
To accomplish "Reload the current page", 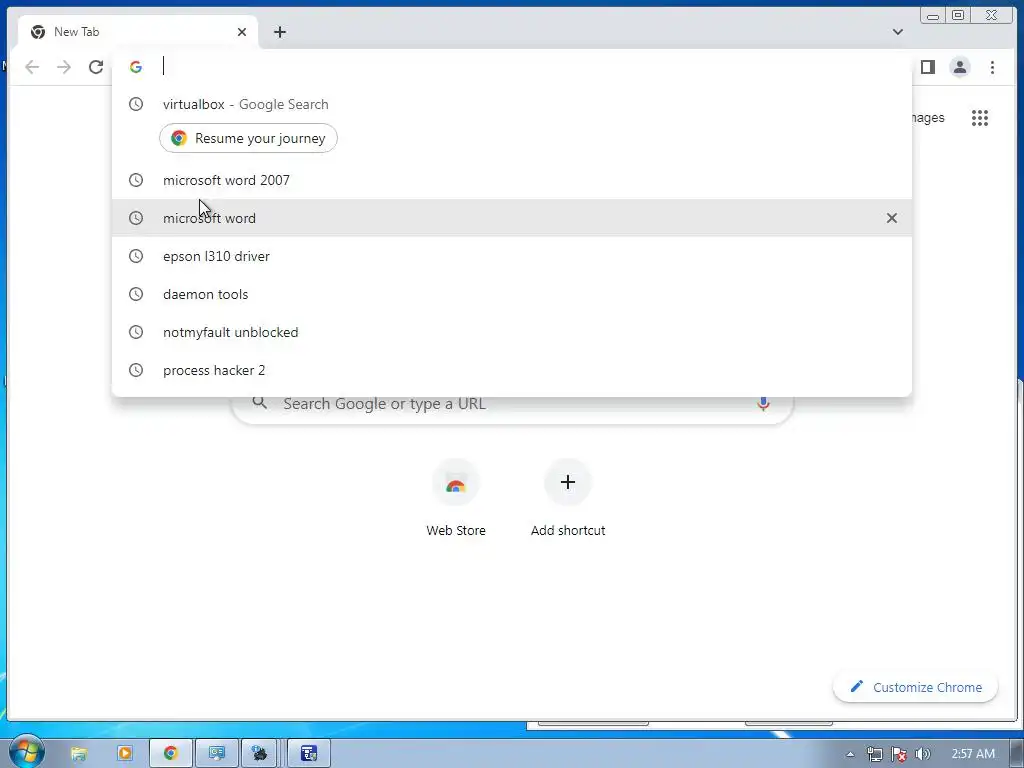I will click(x=96, y=67).
